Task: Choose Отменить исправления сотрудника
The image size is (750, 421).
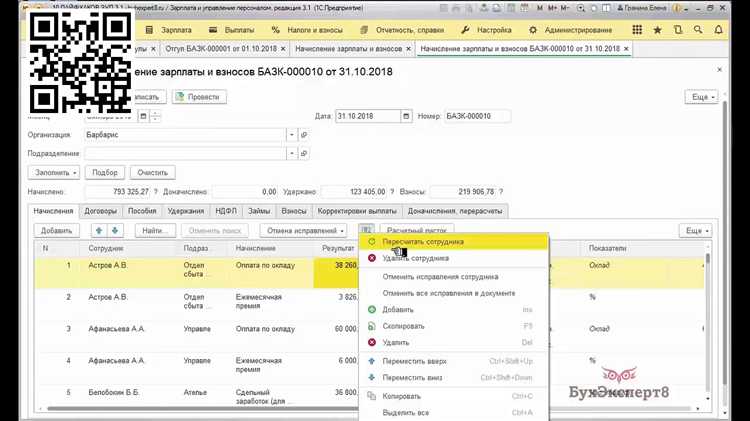Action: (453, 277)
